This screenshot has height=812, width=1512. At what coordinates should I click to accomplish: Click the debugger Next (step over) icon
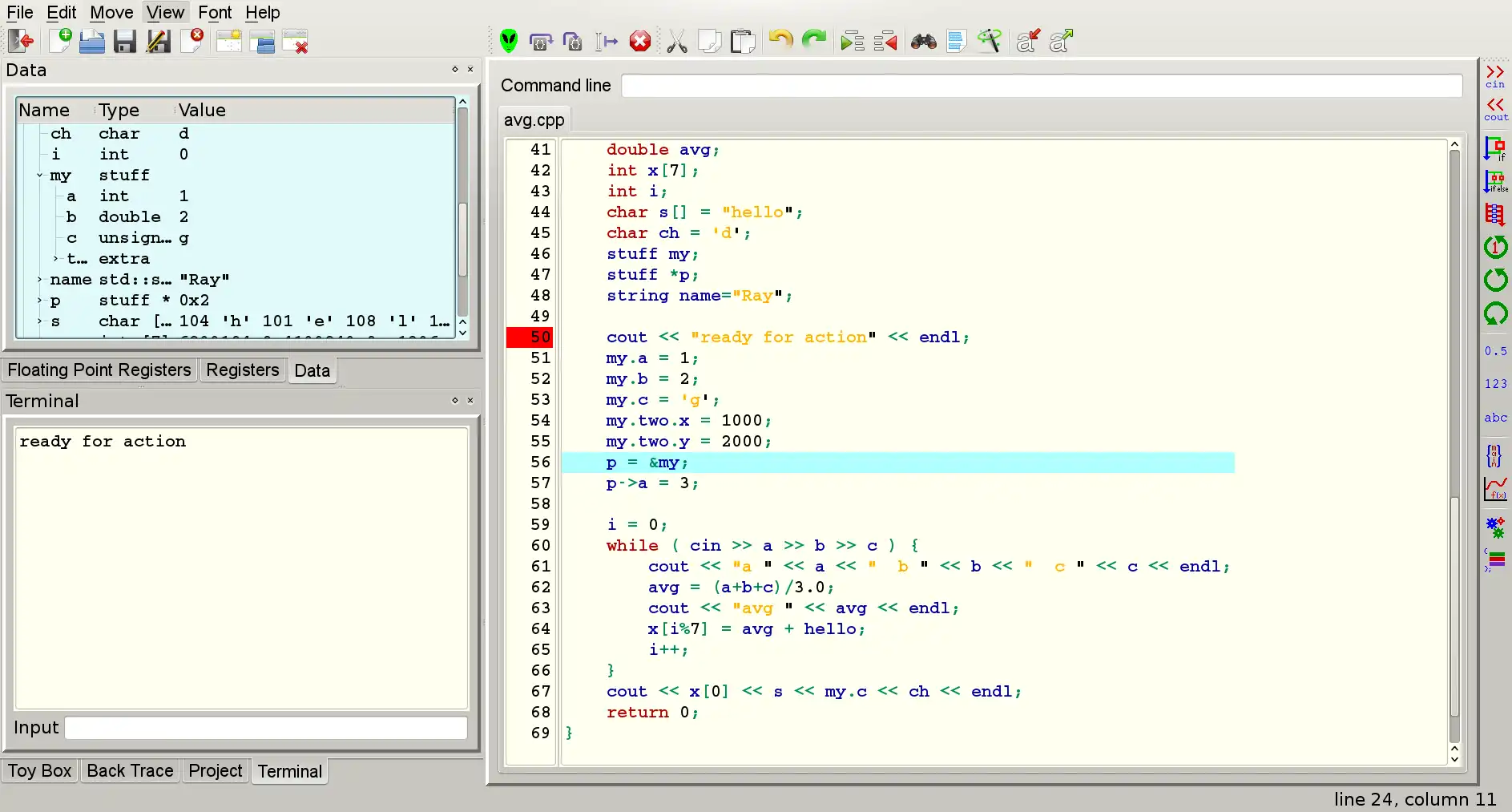point(541,41)
